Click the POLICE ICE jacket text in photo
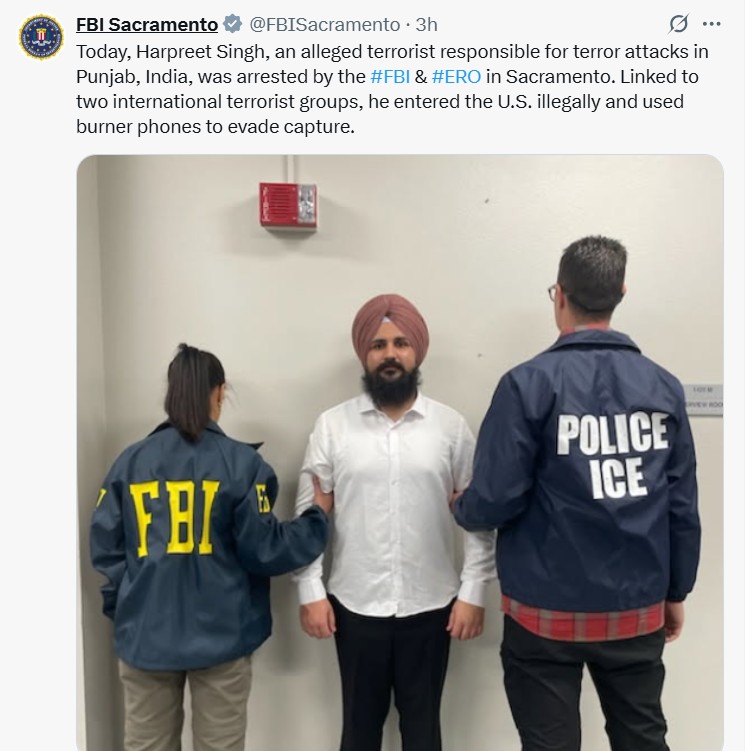The height and width of the screenshot is (751, 753). tap(613, 455)
